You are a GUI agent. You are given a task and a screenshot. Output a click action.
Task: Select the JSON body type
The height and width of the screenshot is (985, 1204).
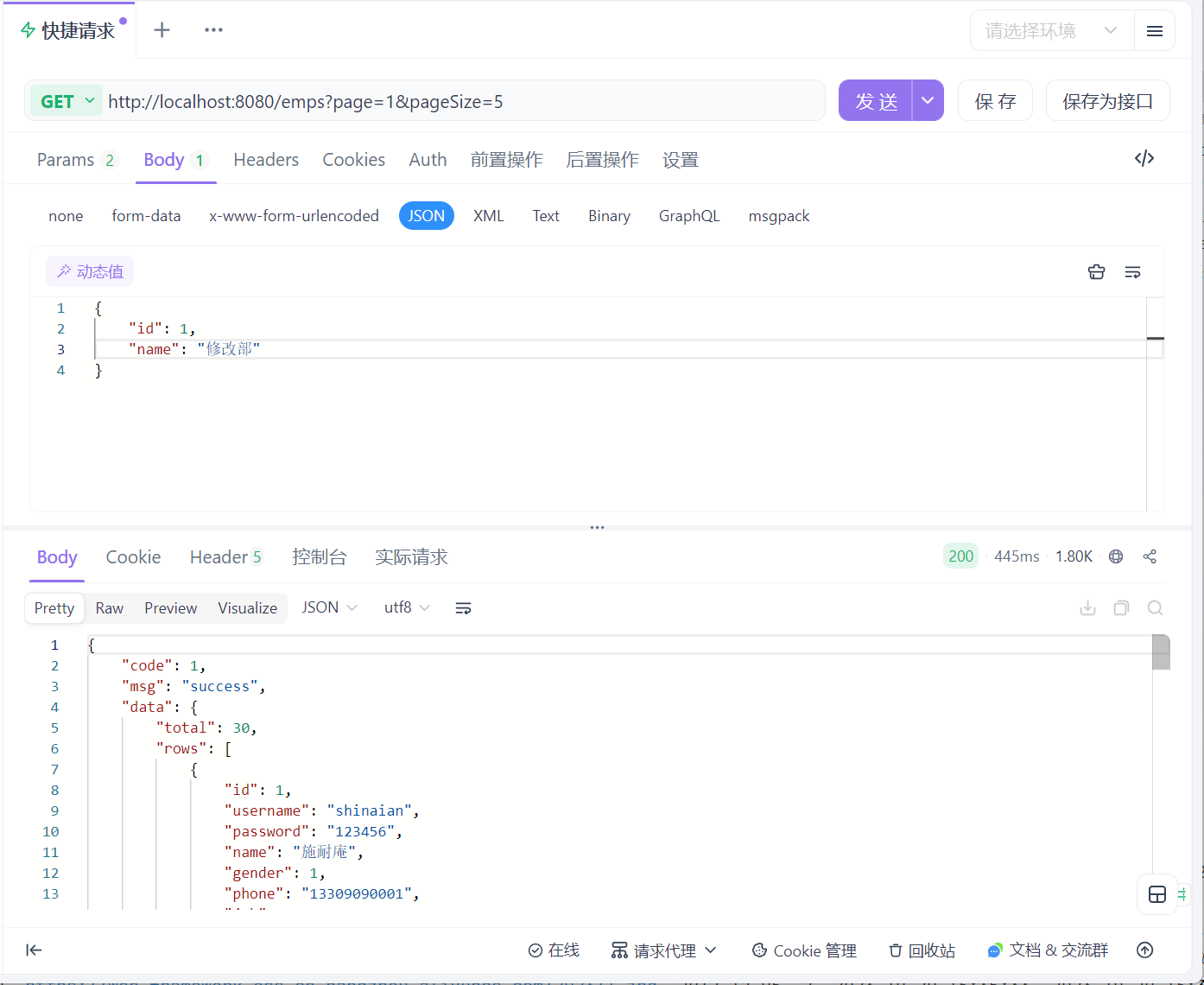(x=427, y=216)
